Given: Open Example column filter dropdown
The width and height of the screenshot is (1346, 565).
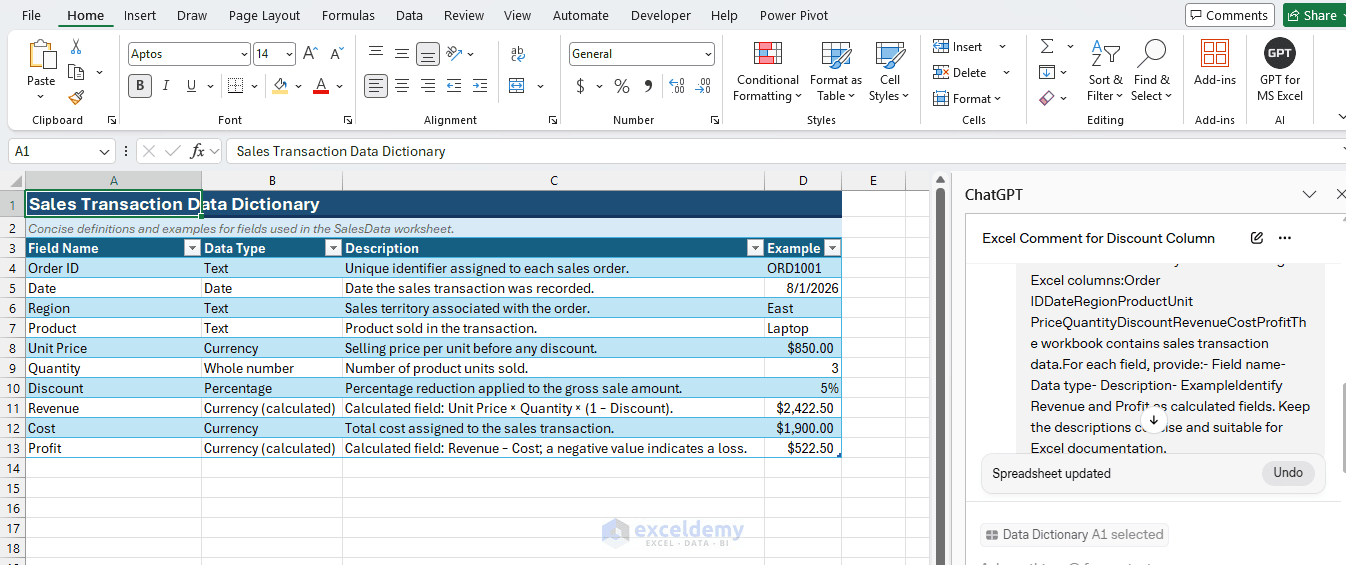Looking at the screenshot, I should click(x=832, y=248).
